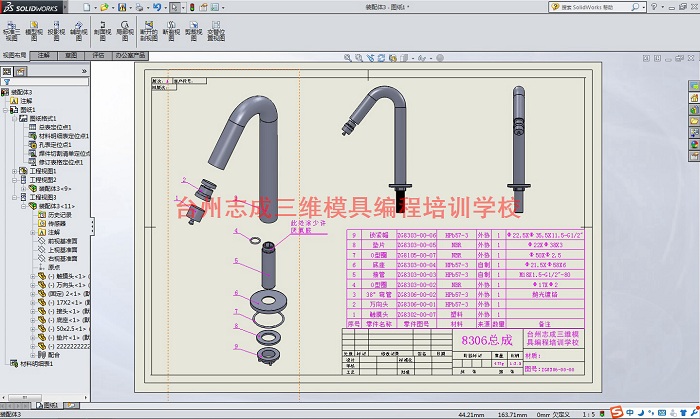
Task: Click the 标准三视图 (Standard 3 View) tool
Action: tap(12, 30)
